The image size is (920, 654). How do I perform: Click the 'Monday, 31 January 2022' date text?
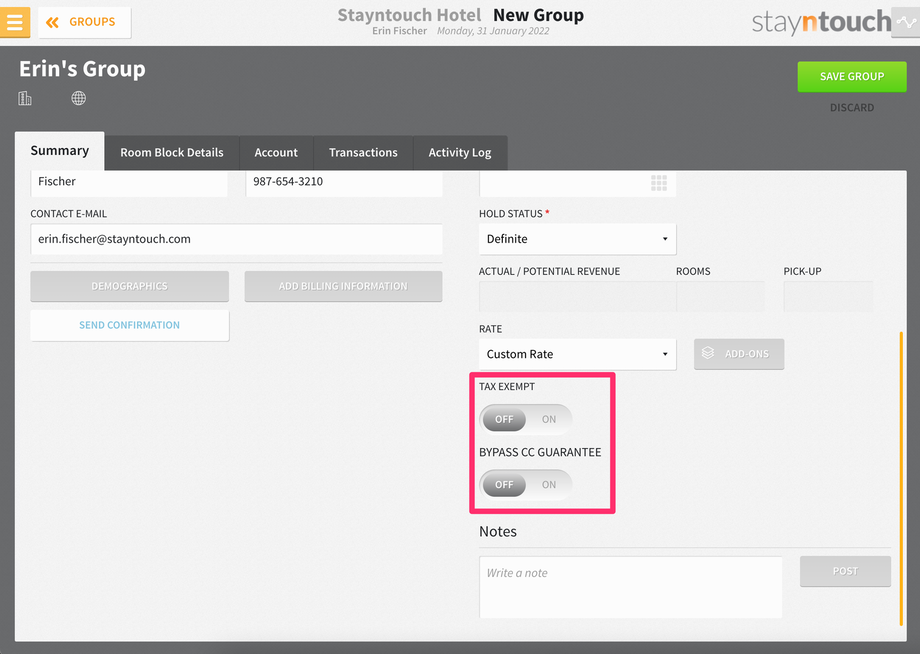click(493, 31)
